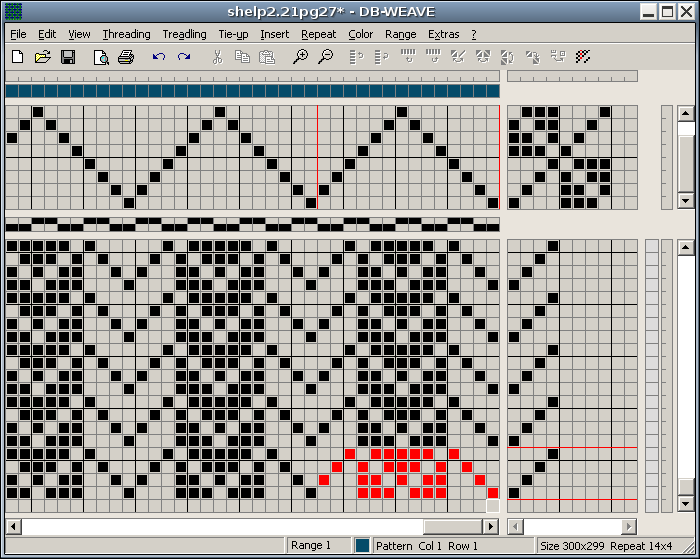The width and height of the screenshot is (700, 559).
Task: Click the left arrow of the pattern horizontal scrollbar
Action: (x=13, y=526)
